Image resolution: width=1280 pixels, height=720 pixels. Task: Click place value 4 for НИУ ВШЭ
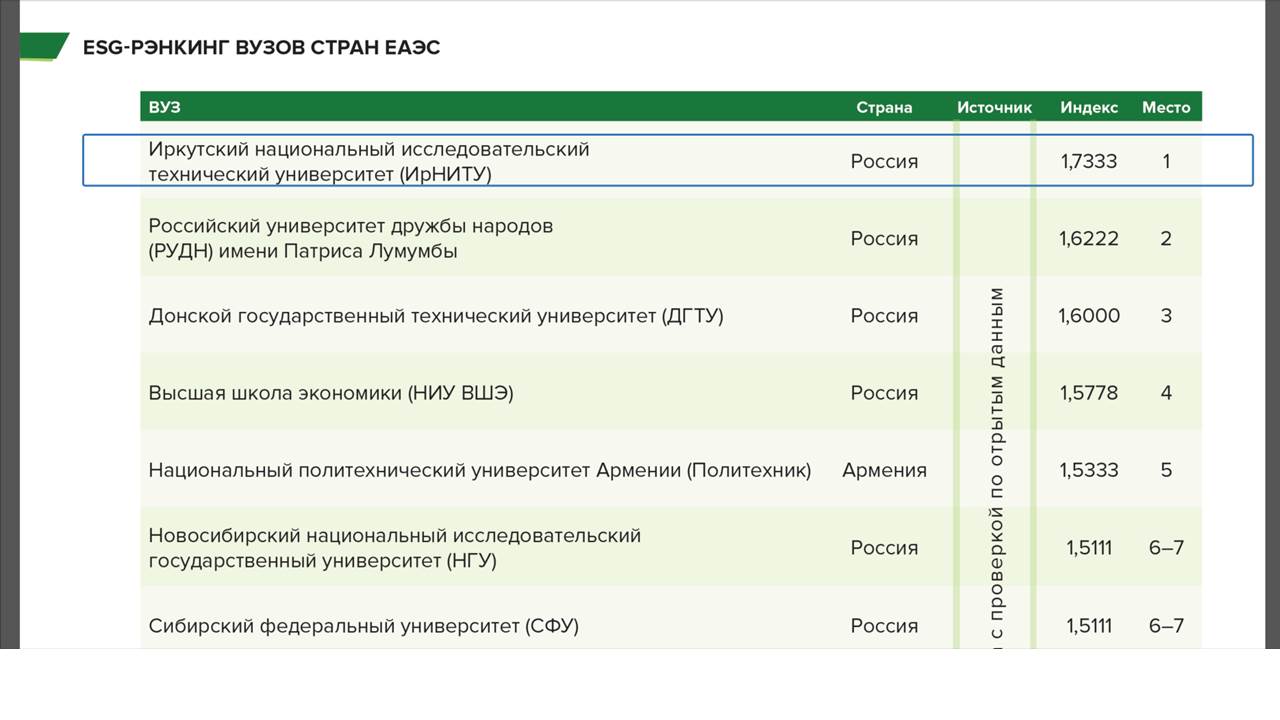(x=1166, y=393)
